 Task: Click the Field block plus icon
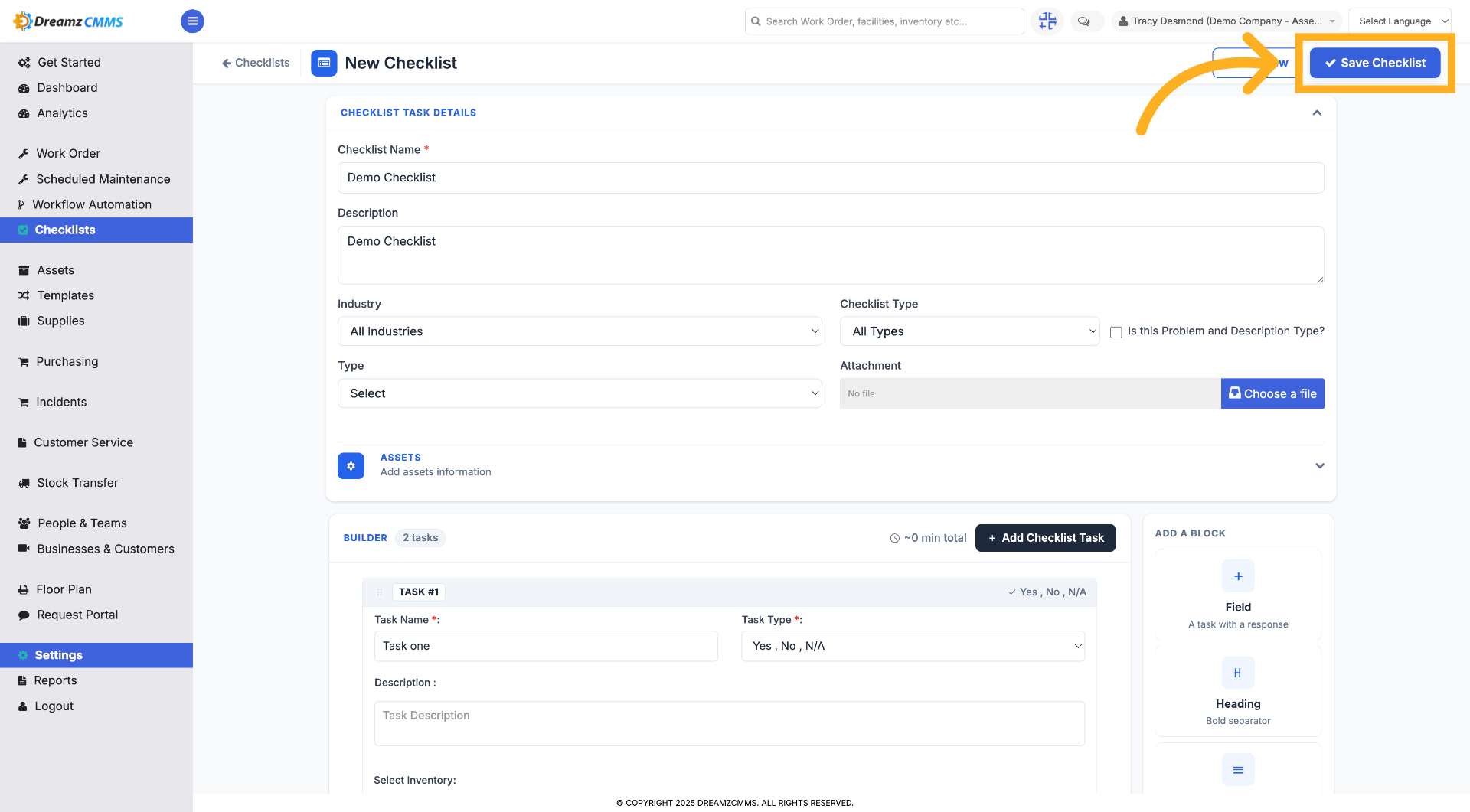[x=1238, y=576]
